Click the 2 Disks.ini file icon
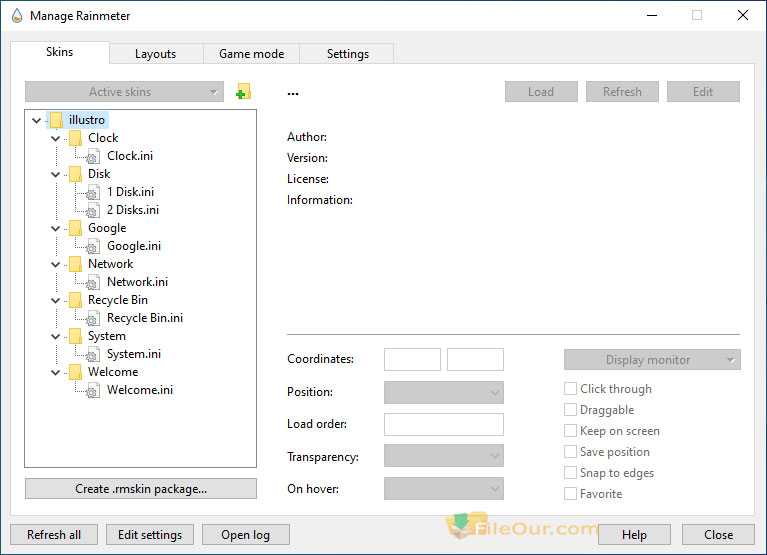 (93, 210)
